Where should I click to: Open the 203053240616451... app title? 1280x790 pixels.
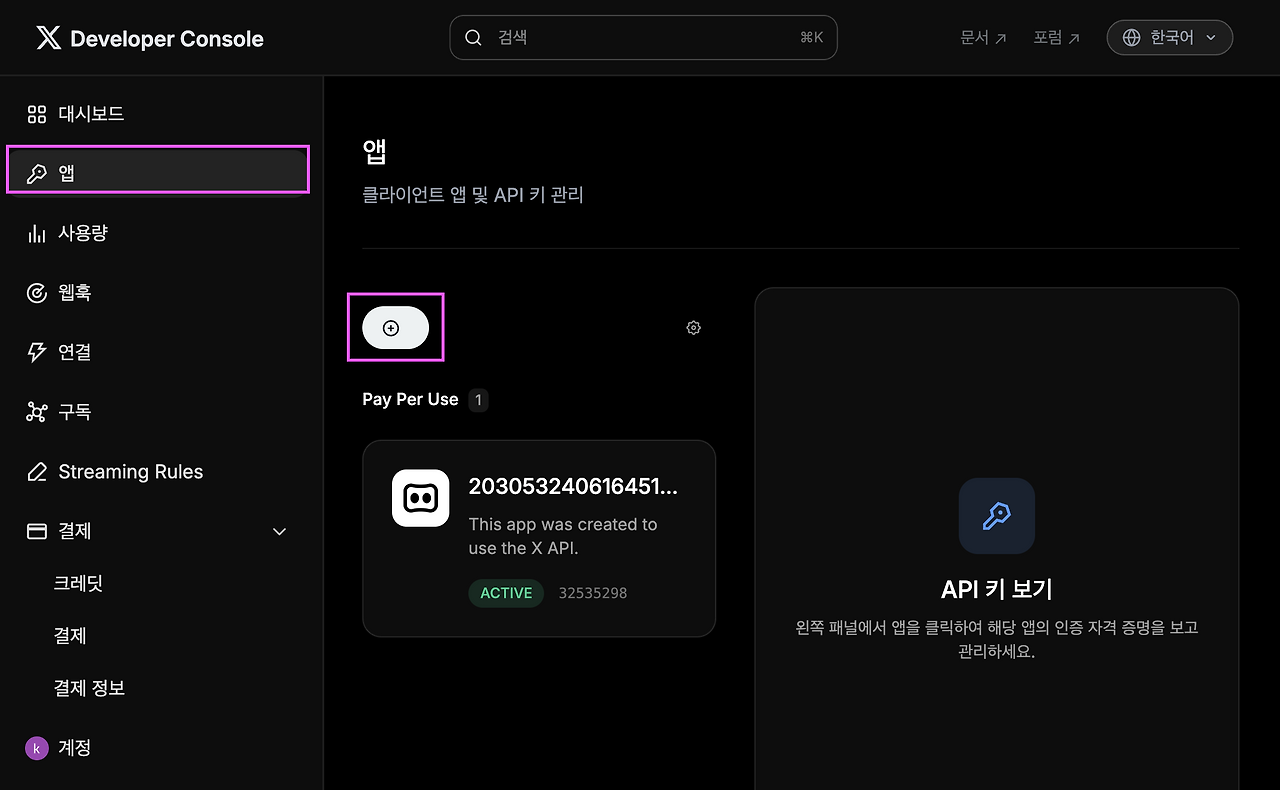tap(573, 487)
